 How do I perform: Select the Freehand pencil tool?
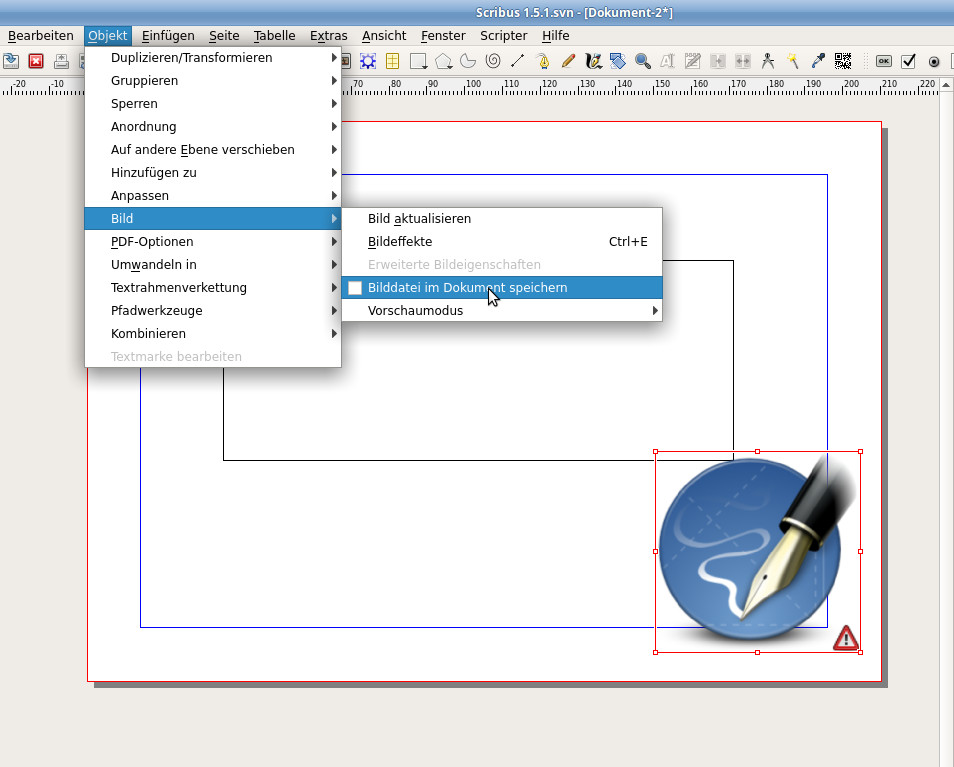point(568,61)
